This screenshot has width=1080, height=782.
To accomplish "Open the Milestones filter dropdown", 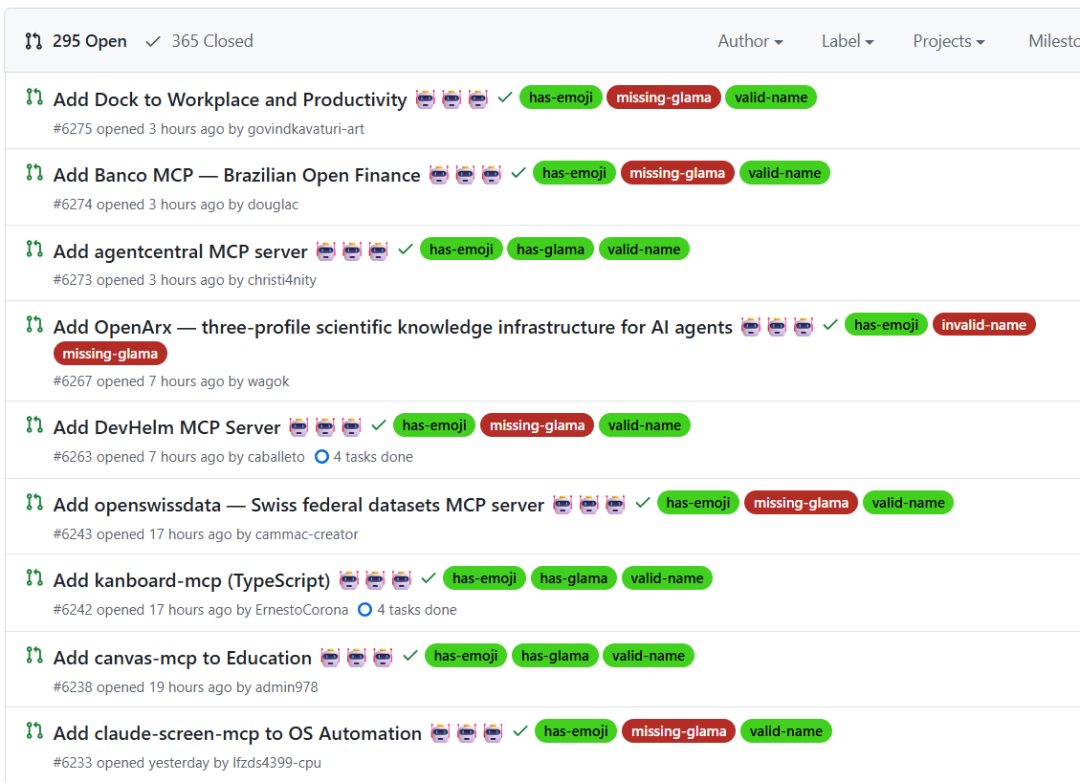I will click(x=1054, y=41).
